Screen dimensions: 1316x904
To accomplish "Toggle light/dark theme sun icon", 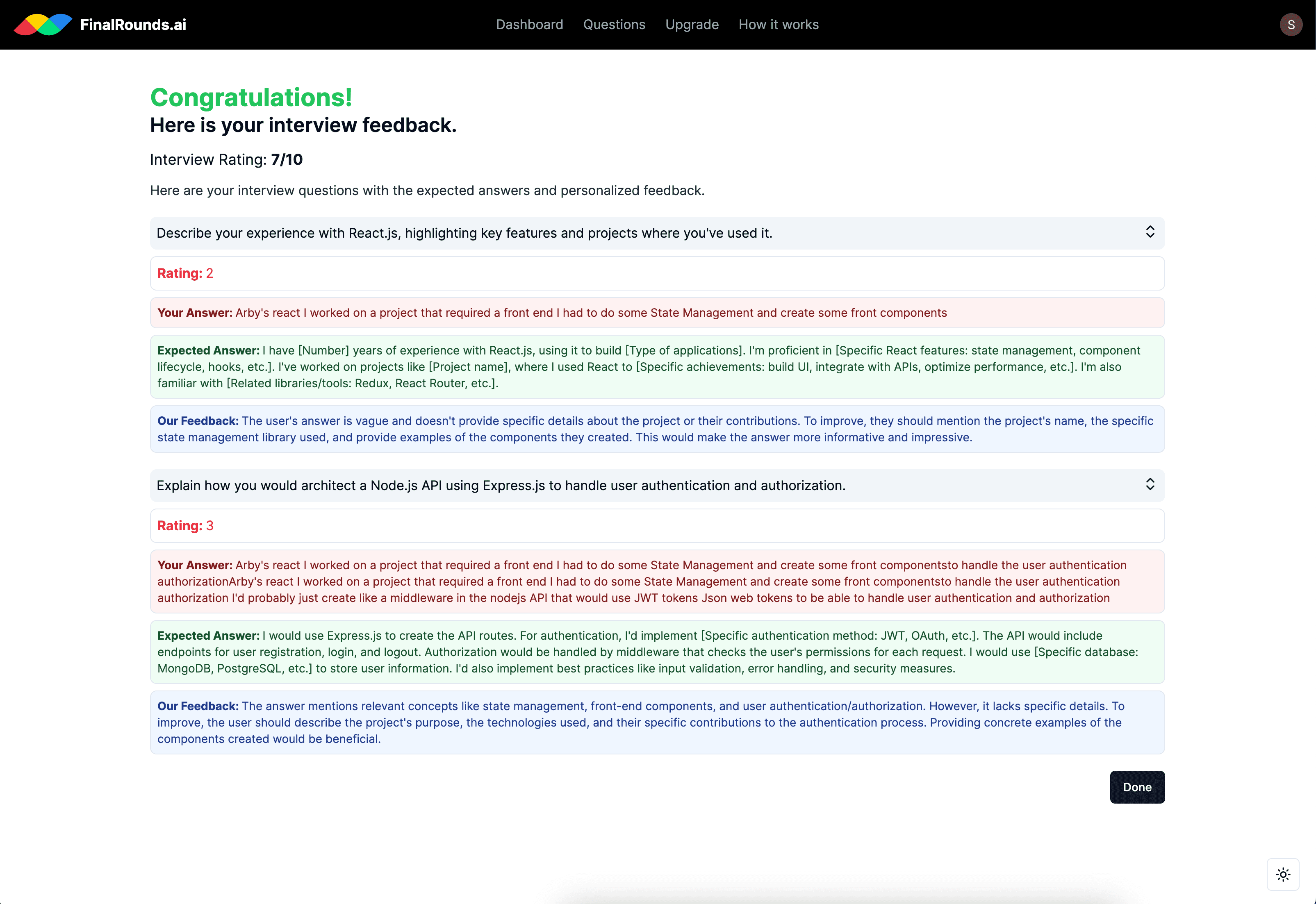I will [x=1282, y=874].
